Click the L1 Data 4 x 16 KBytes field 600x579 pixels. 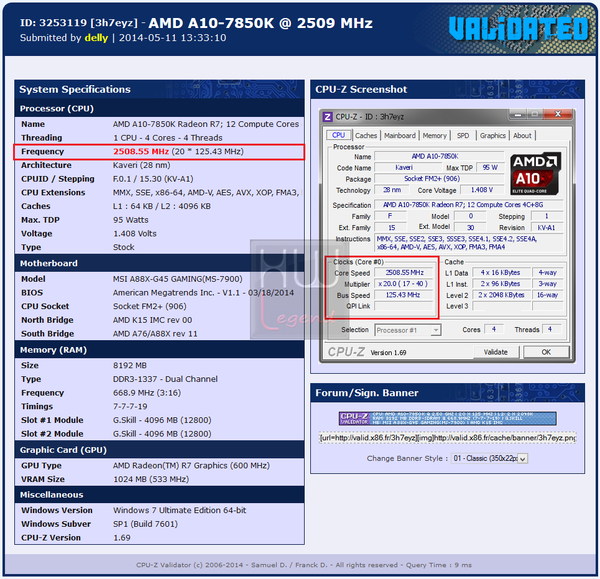[501, 272]
